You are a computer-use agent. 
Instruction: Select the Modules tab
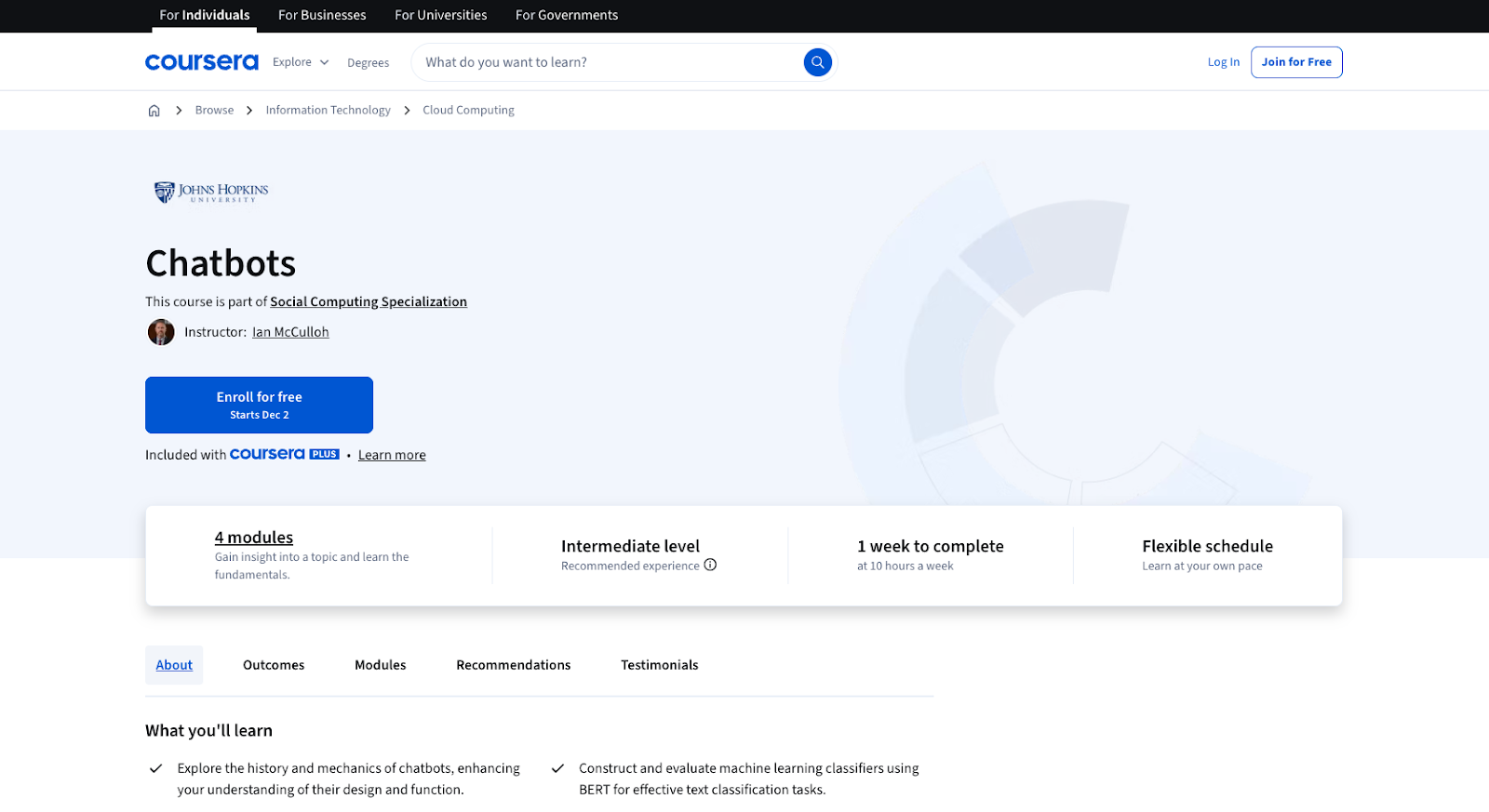tap(381, 665)
